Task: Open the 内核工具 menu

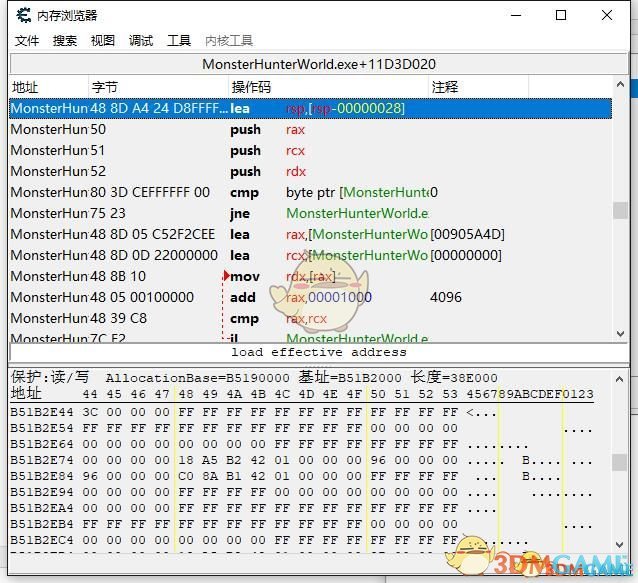Action: [229, 40]
